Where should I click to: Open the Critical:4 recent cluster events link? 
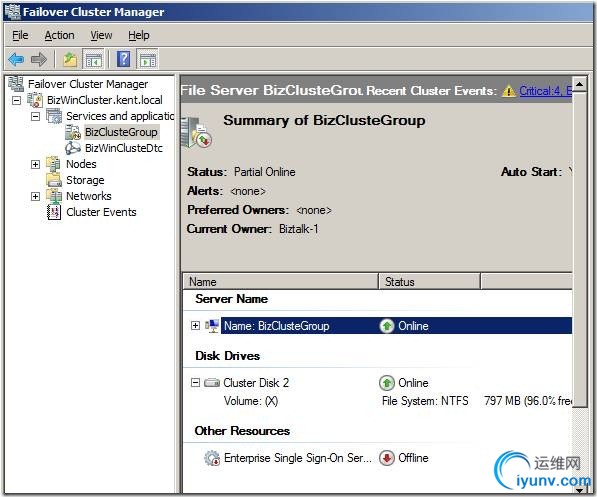point(545,91)
